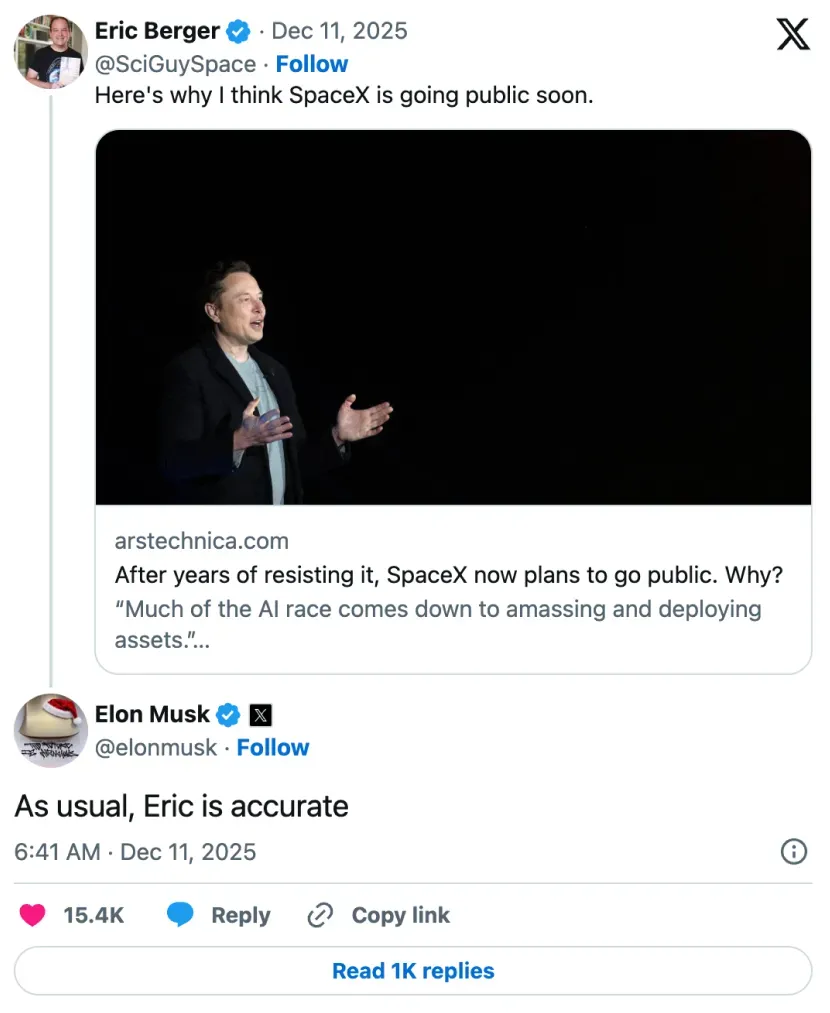Open the tweet info circle icon
The width and height of the screenshot is (830, 1013).
tap(793, 851)
